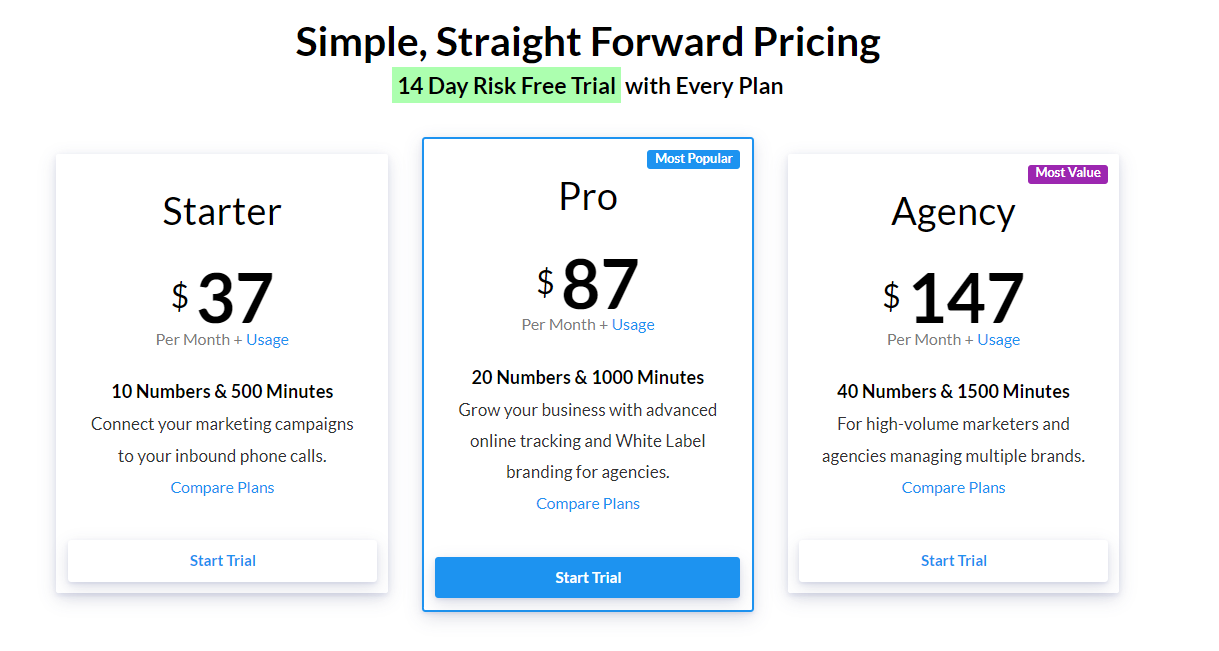1219x651 pixels.
Task: Open Compare Plans under the Starter plan
Action: point(222,487)
